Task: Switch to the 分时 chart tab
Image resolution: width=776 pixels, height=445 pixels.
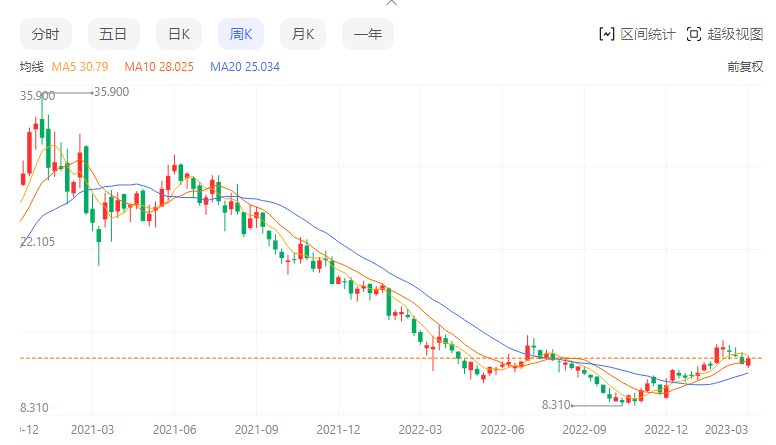Action: pyautogui.click(x=46, y=34)
